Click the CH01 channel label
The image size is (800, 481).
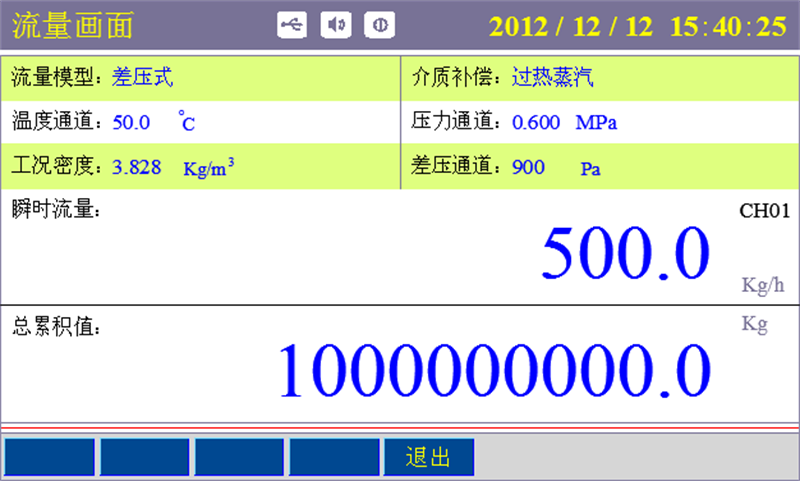coord(765,211)
